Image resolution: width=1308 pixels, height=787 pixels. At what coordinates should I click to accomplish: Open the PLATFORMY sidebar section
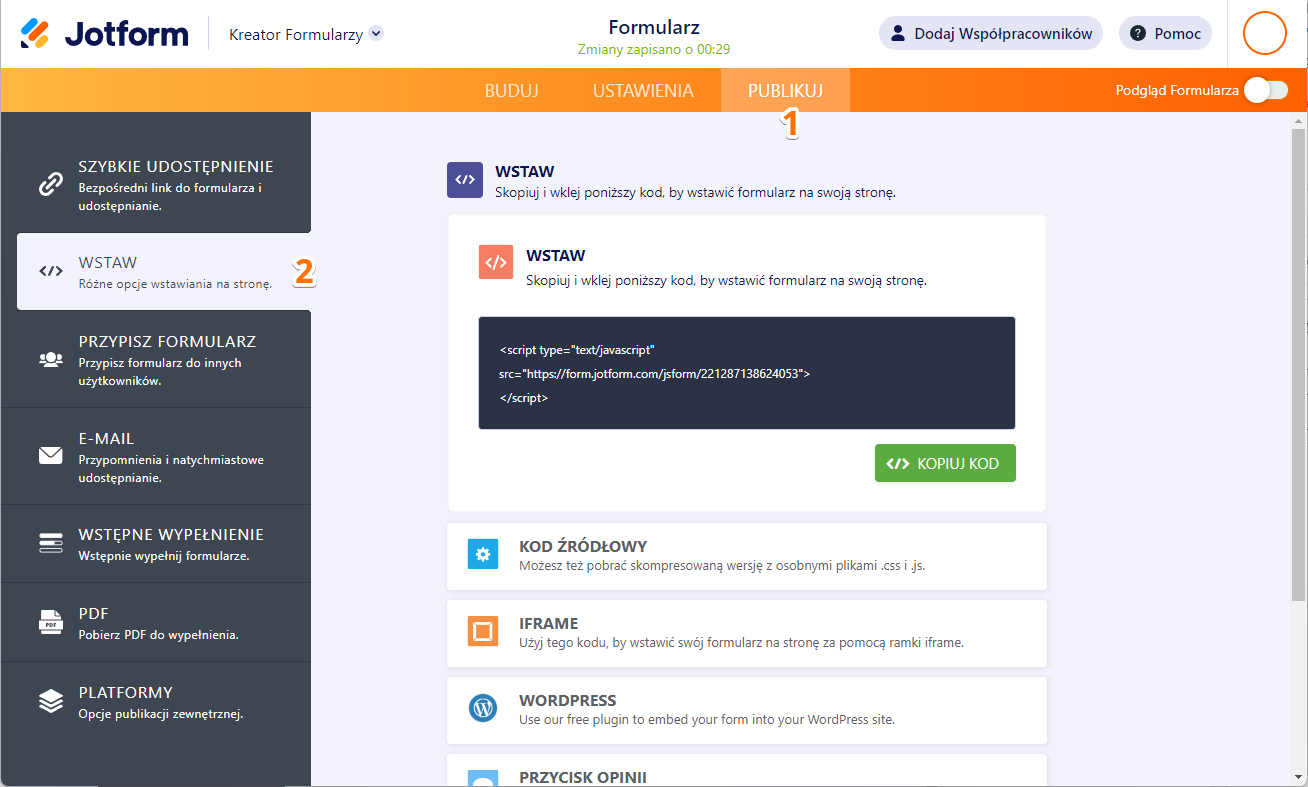pos(156,701)
